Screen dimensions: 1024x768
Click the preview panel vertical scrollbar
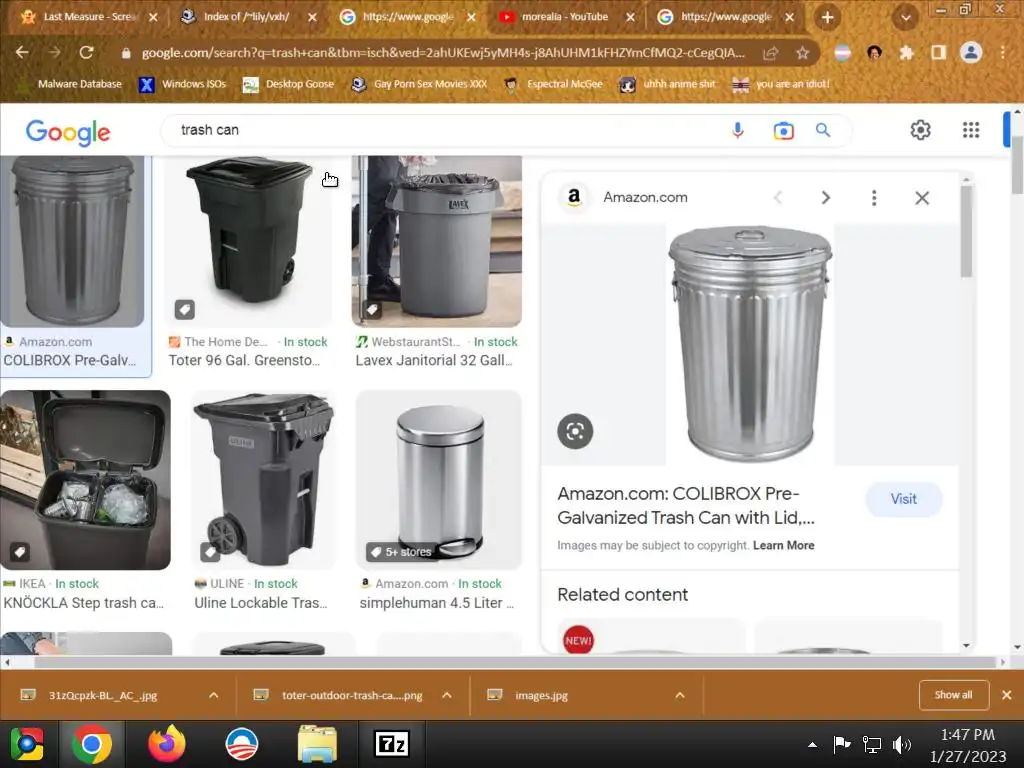(x=967, y=230)
